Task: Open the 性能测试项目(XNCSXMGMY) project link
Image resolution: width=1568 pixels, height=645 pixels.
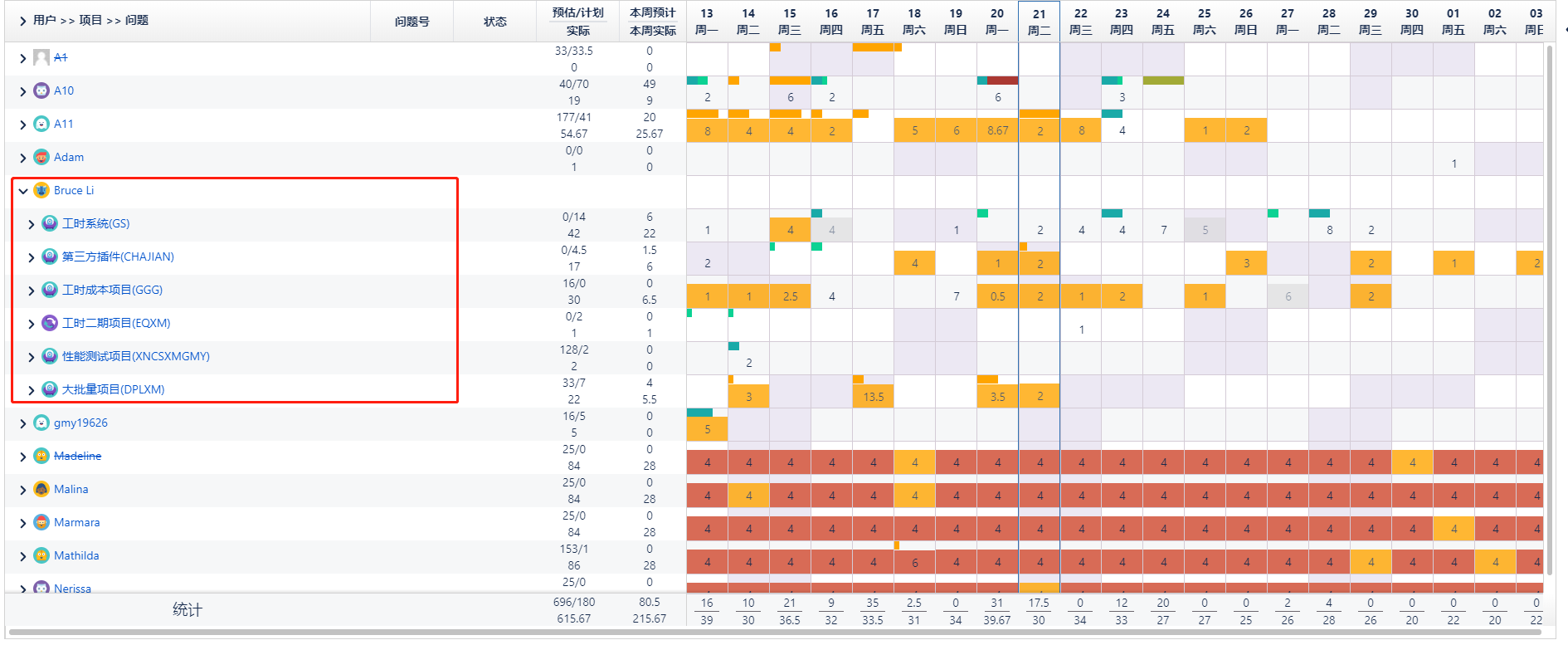Action: [x=136, y=356]
